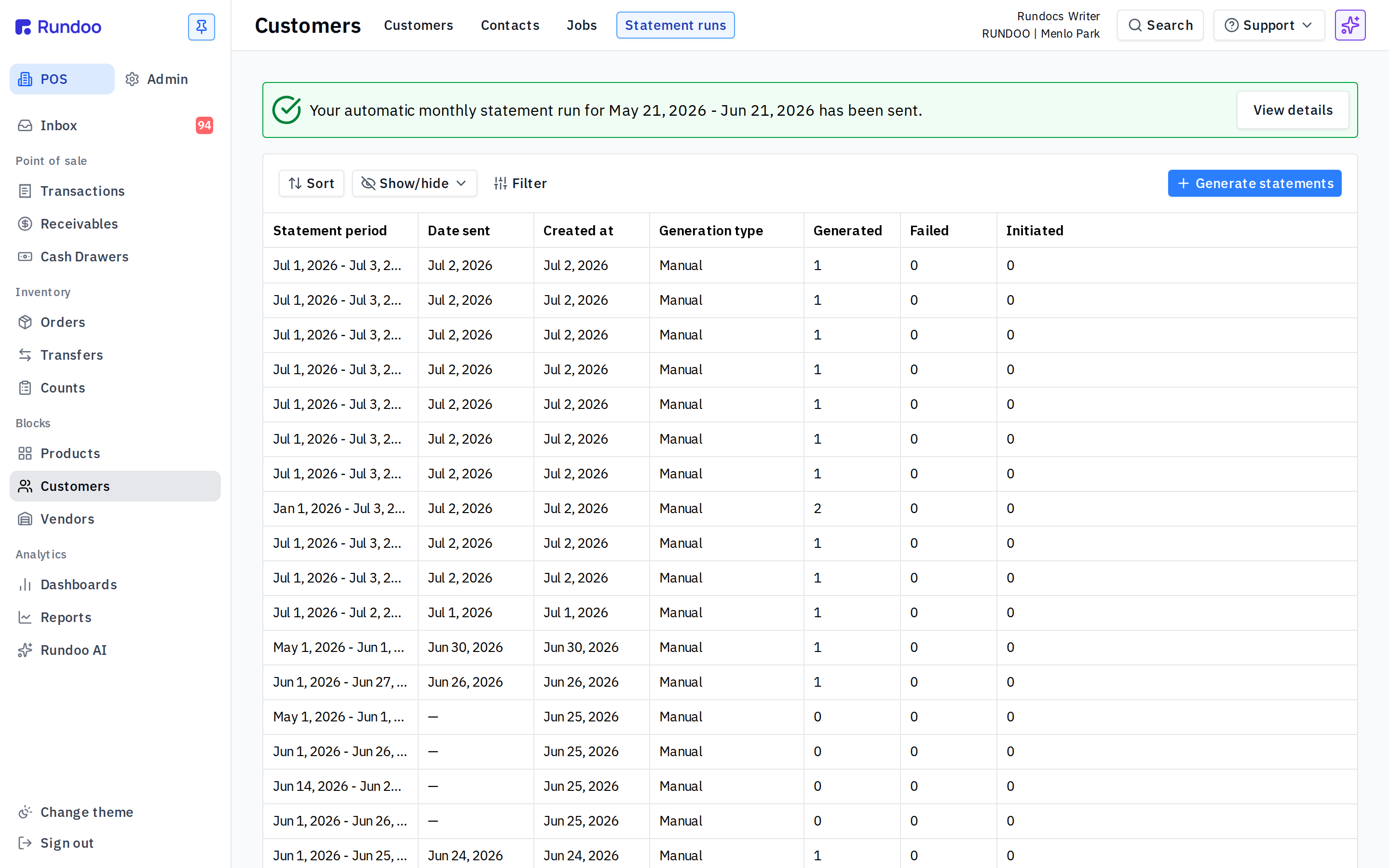Click the Show/hide crossed-eye icon
This screenshot has height=868, width=1389.
point(368,183)
